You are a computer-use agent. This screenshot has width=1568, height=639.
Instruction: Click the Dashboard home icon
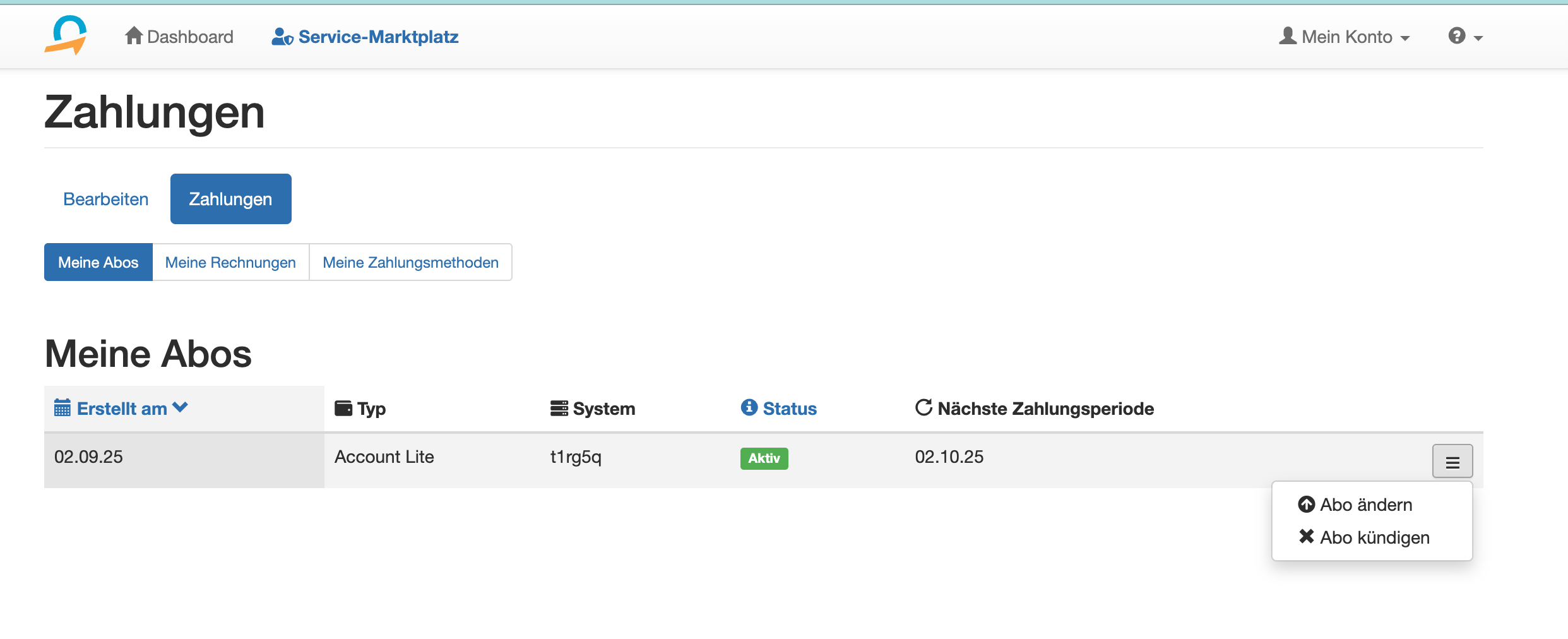click(x=133, y=36)
